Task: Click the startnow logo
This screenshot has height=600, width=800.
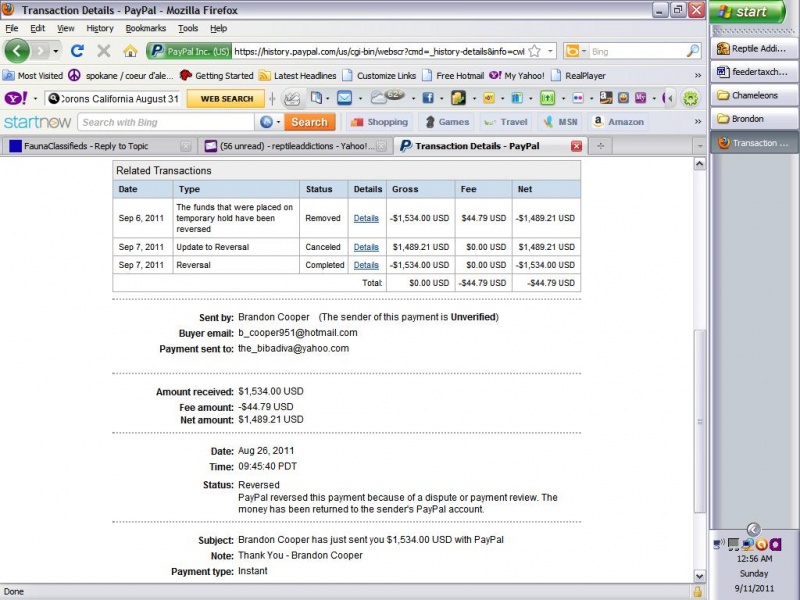Action: click(x=37, y=122)
